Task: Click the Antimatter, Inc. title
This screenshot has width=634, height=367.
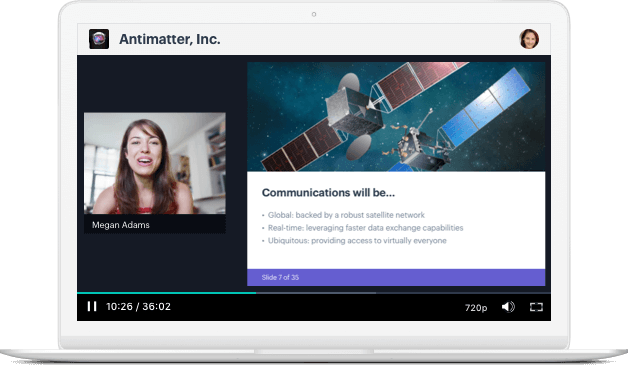Action: point(171,40)
